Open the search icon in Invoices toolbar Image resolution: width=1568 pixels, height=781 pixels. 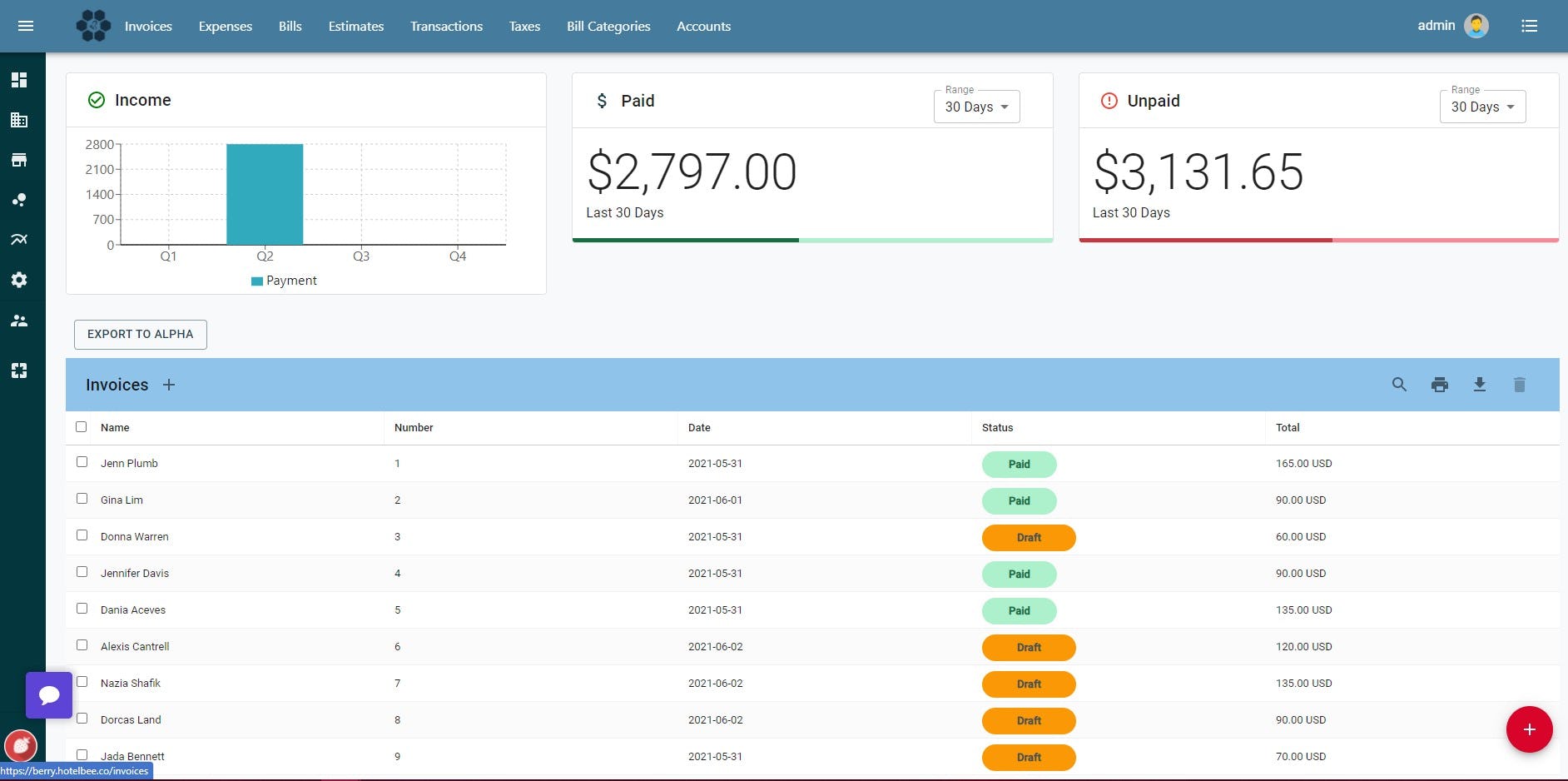coord(1398,385)
